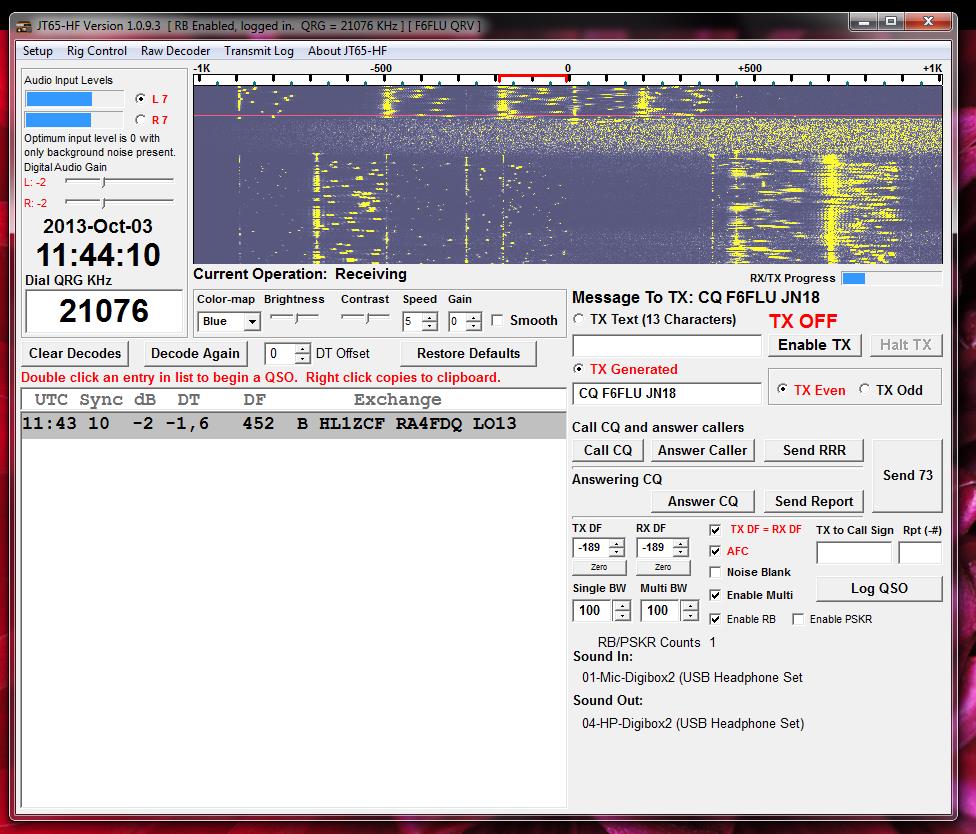Click the waterfall spectrum display
This screenshot has width=976, height=834.
coord(568,174)
